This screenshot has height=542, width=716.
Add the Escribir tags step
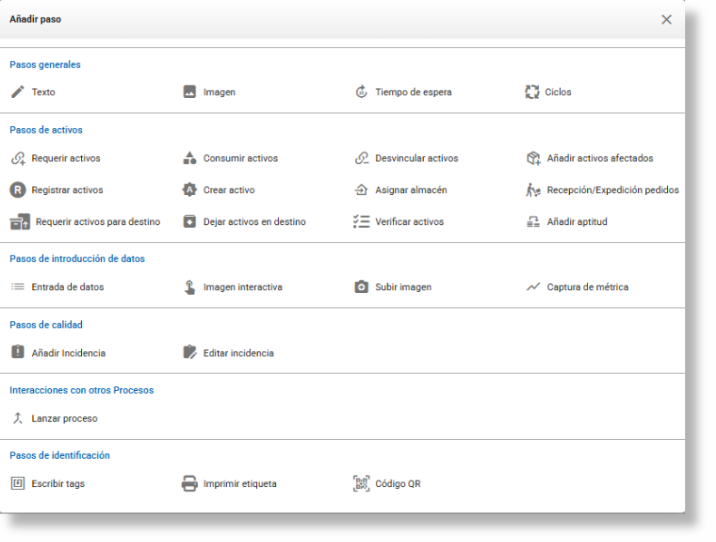coord(59,484)
